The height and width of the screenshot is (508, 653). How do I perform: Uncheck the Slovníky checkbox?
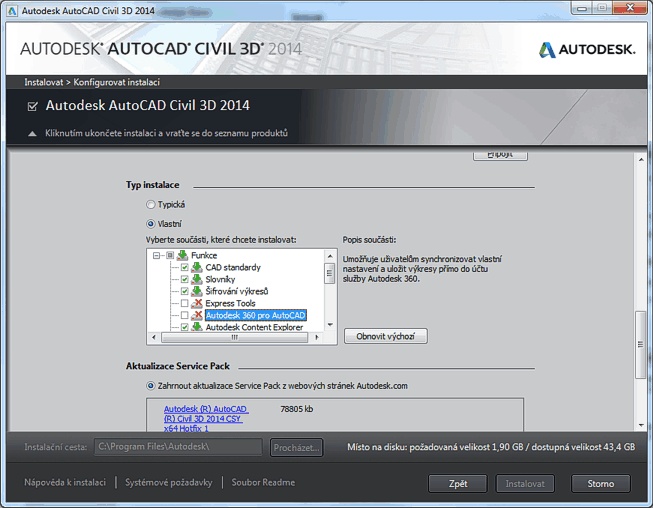pos(184,279)
